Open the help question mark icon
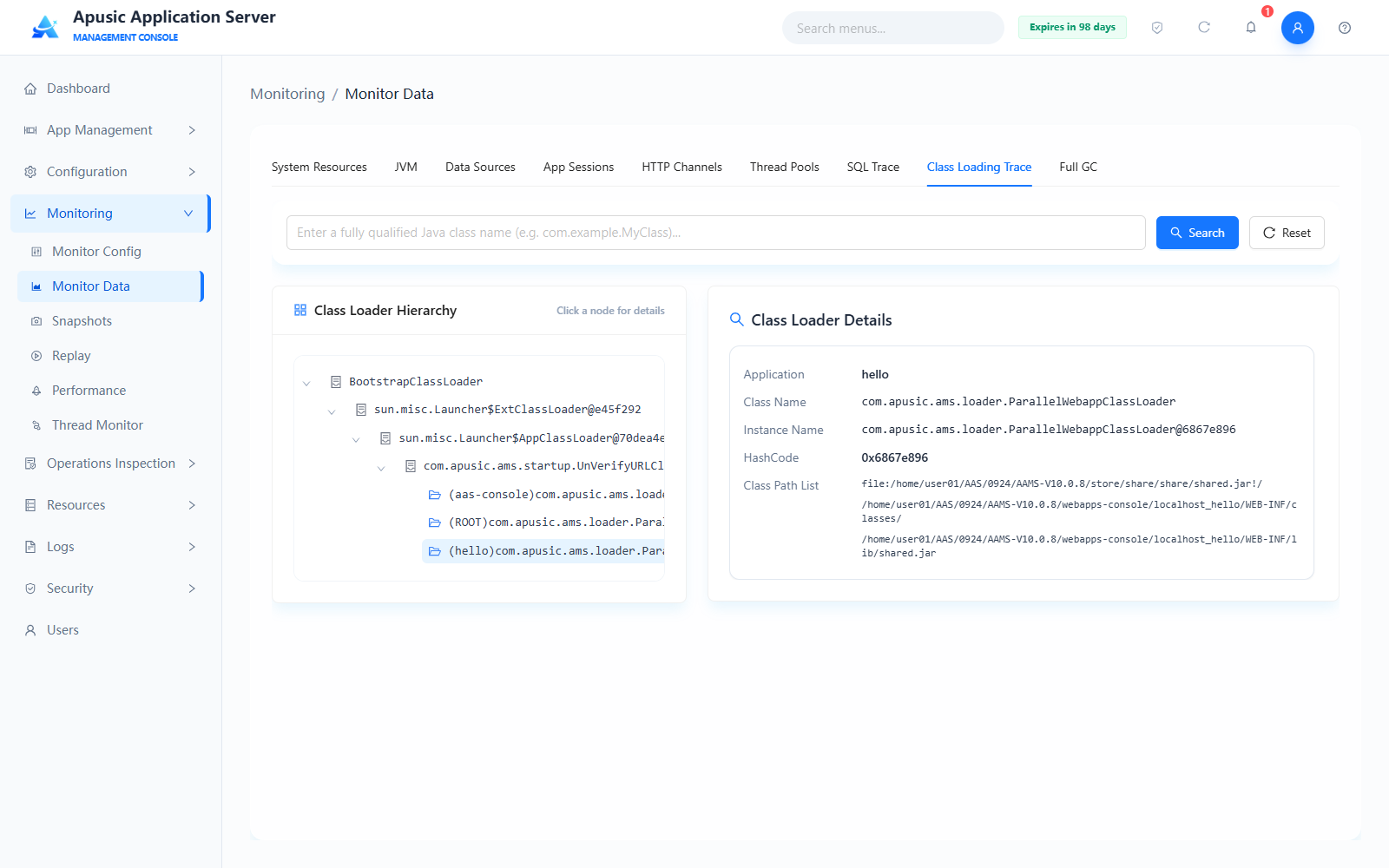Viewport: 1389px width, 868px height. [x=1345, y=28]
